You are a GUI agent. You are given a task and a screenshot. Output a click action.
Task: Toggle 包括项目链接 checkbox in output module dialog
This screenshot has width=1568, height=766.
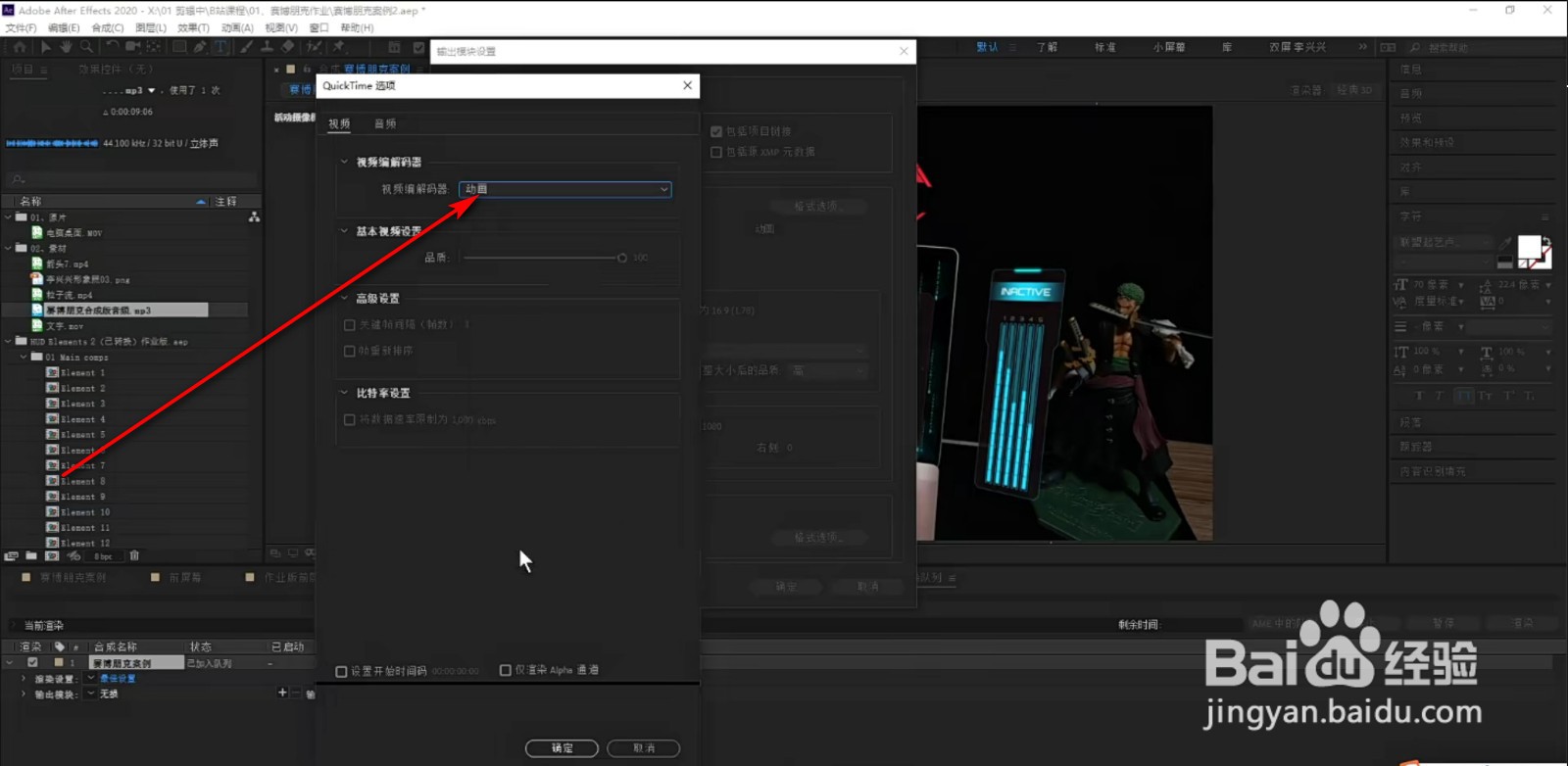[716, 131]
